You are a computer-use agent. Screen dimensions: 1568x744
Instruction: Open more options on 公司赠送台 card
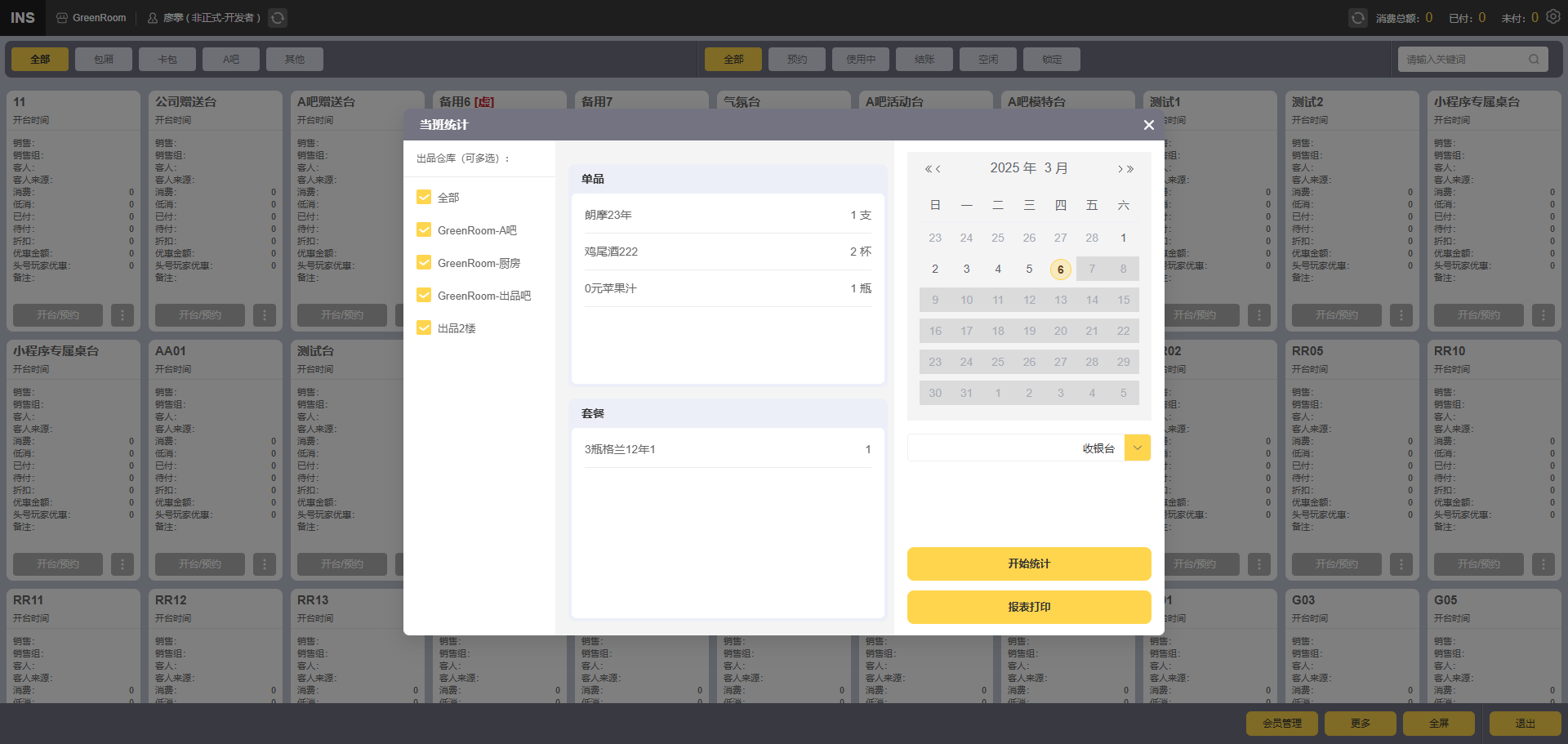[265, 315]
